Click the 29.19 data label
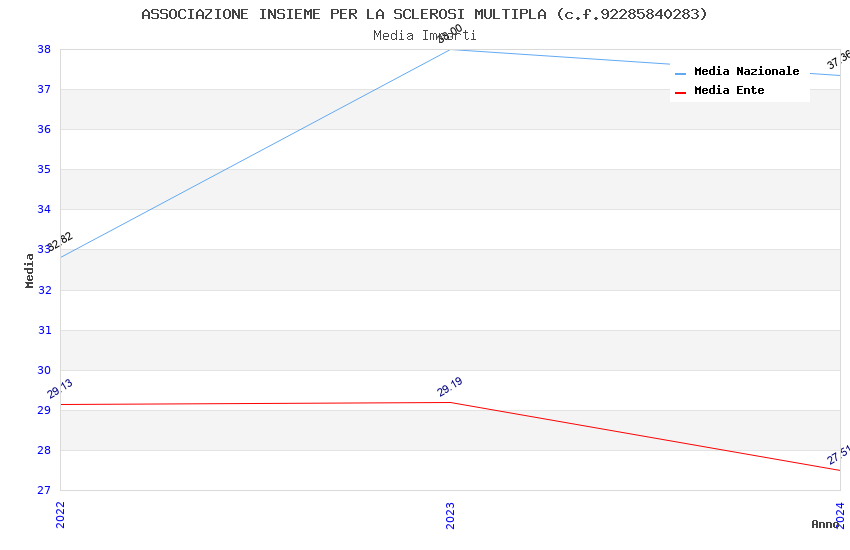The width and height of the screenshot is (850, 550). tap(450, 386)
